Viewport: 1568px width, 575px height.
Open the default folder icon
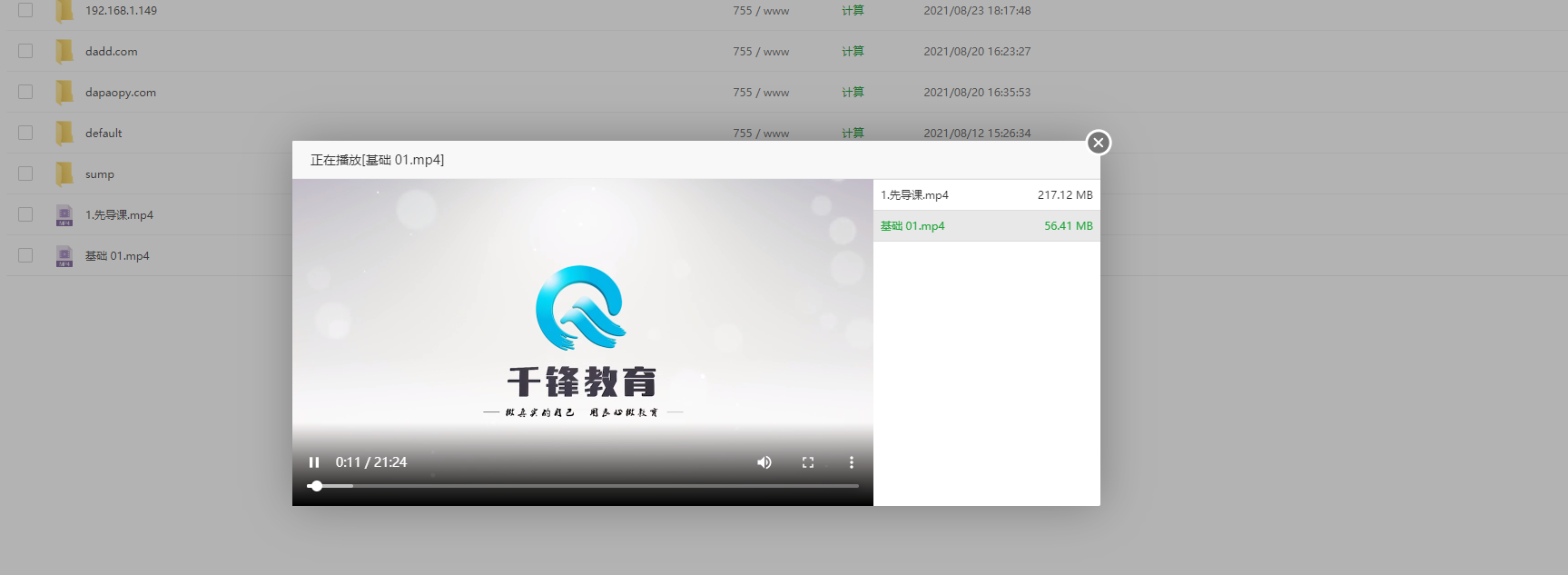pyautogui.click(x=64, y=134)
